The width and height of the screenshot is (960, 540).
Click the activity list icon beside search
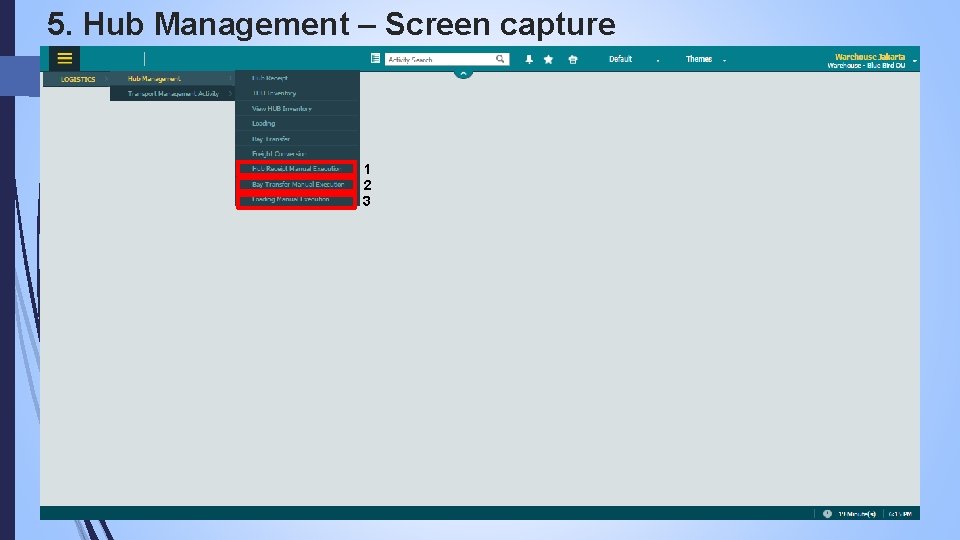coord(375,59)
